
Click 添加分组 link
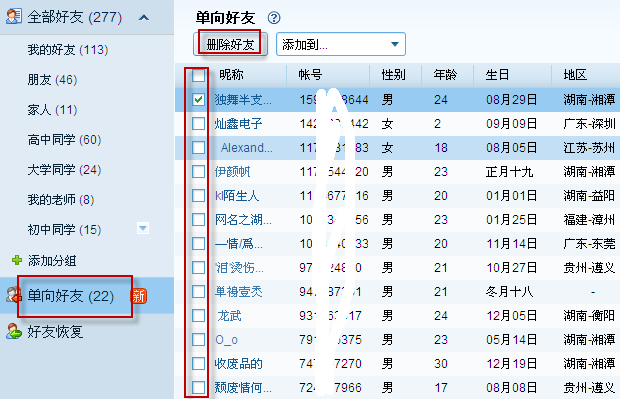pyautogui.click(x=52, y=261)
